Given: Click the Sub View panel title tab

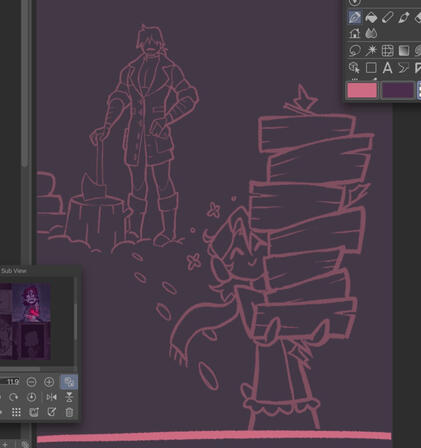Looking at the screenshot, I should point(13,271).
